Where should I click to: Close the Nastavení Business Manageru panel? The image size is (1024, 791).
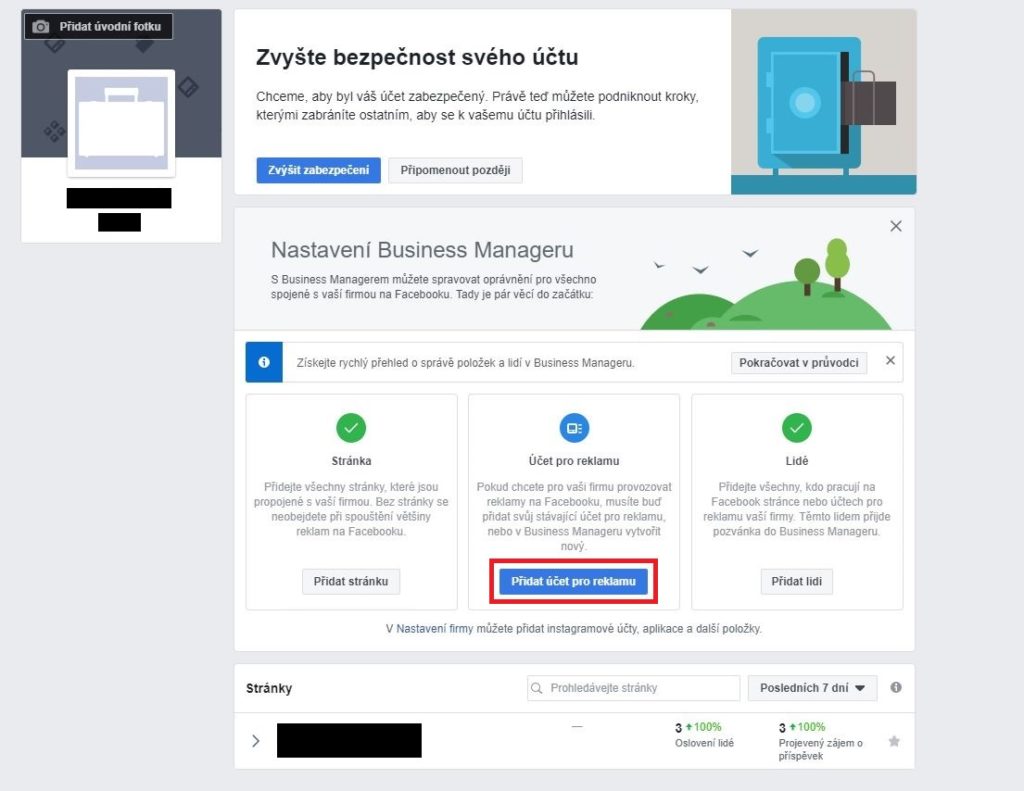pyautogui.click(x=895, y=226)
